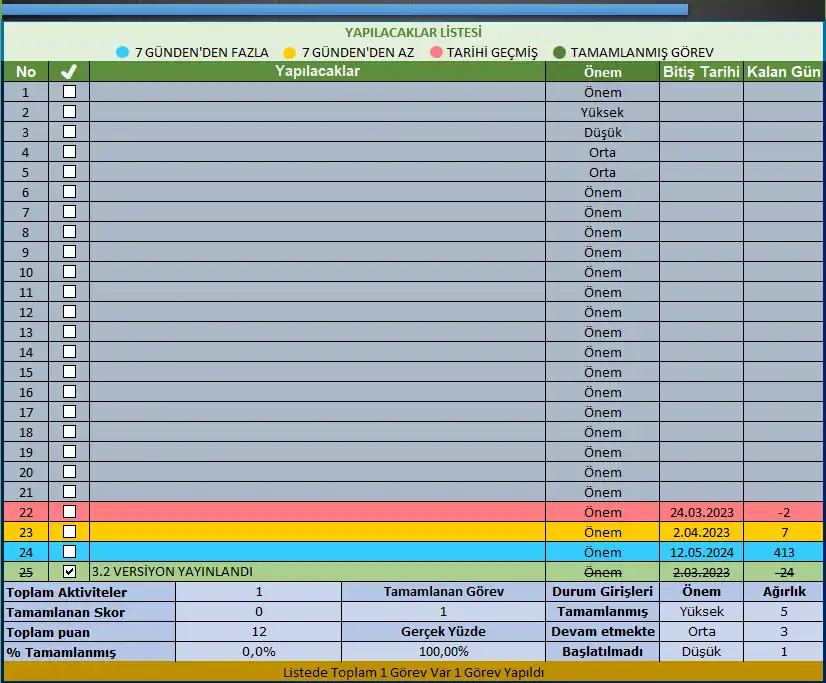Tick the checkbox in row 1

tap(69, 92)
